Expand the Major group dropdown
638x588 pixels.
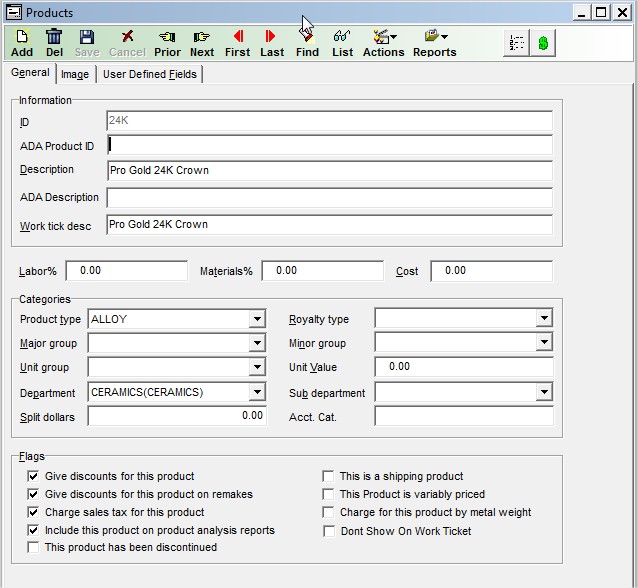tap(257, 343)
